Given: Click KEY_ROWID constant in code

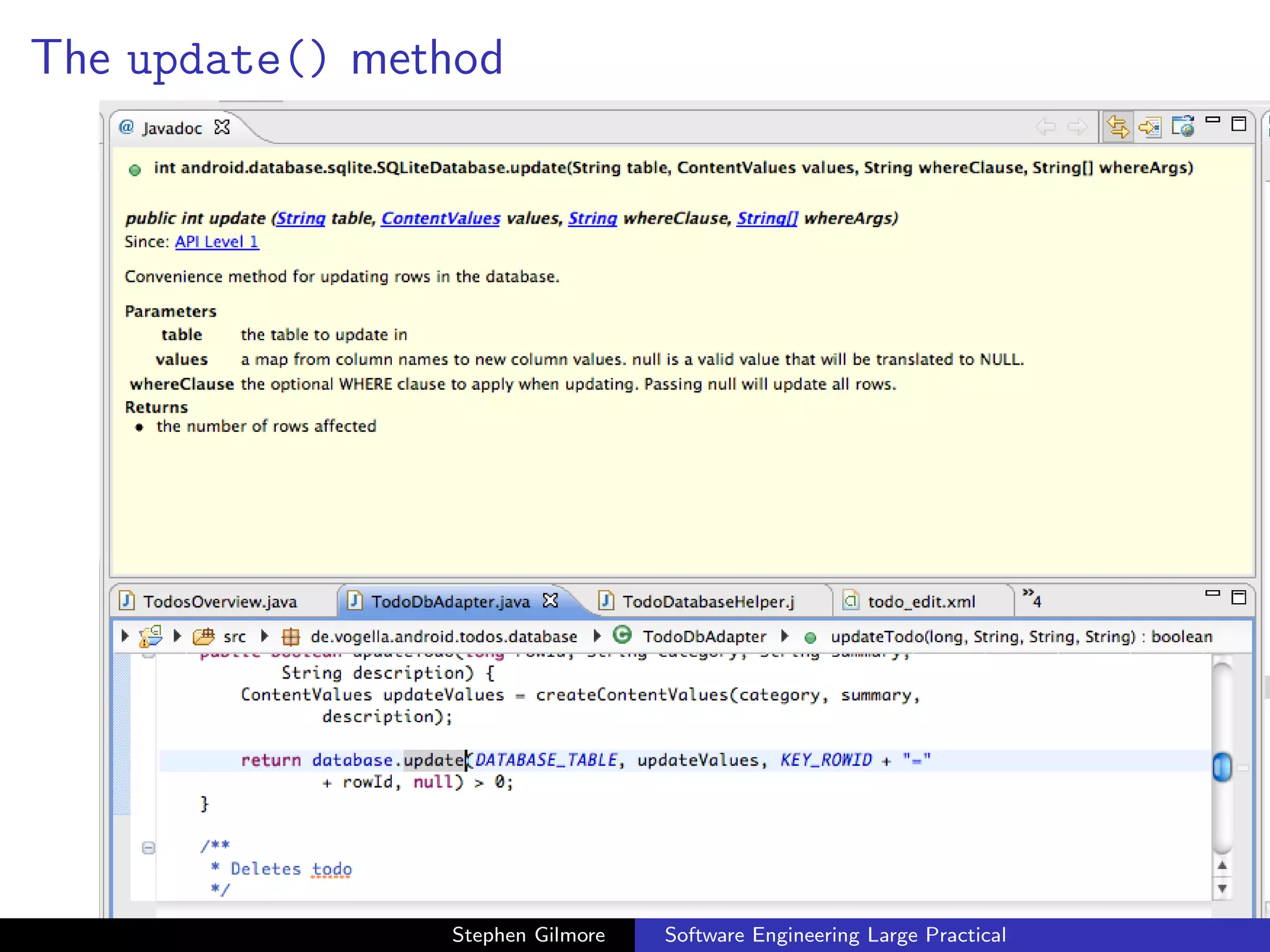Looking at the screenshot, I should click(x=826, y=760).
